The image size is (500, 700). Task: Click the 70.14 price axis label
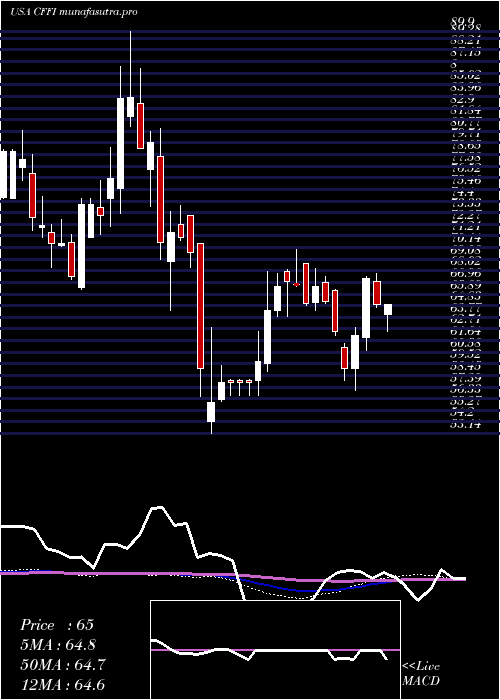point(466,239)
